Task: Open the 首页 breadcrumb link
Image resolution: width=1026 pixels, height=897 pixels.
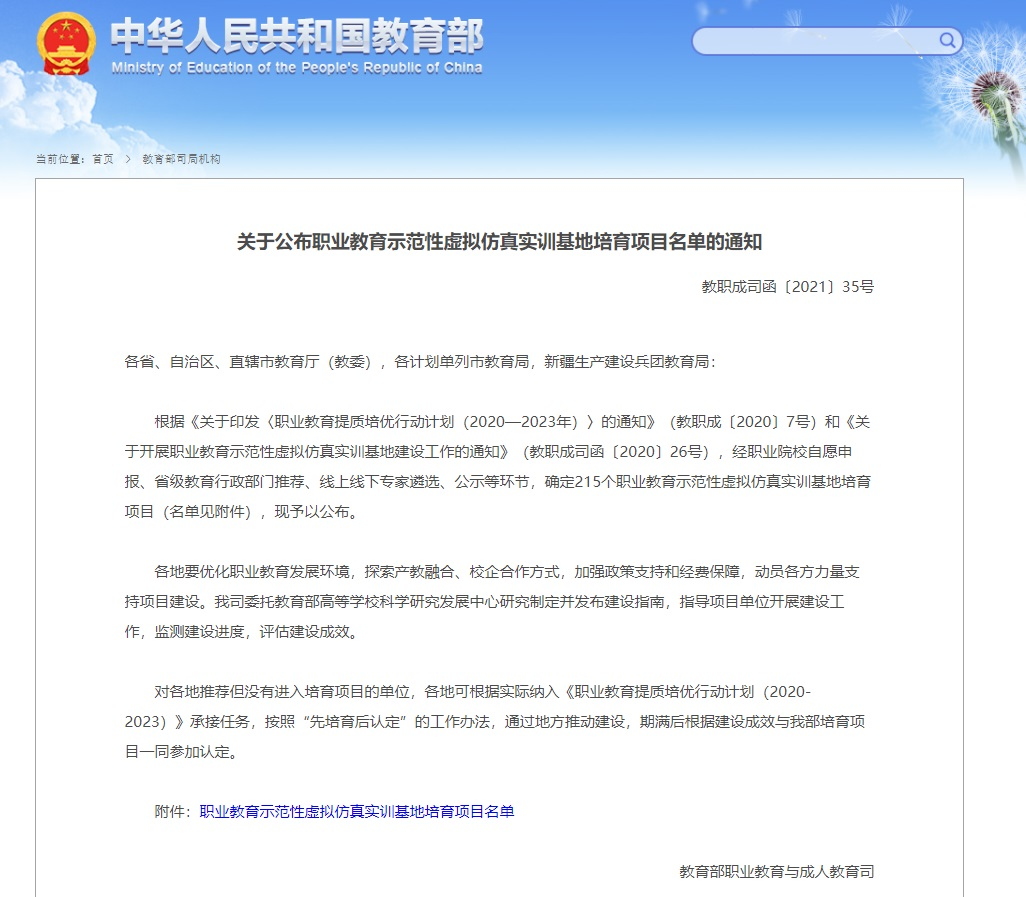Action: point(103,159)
